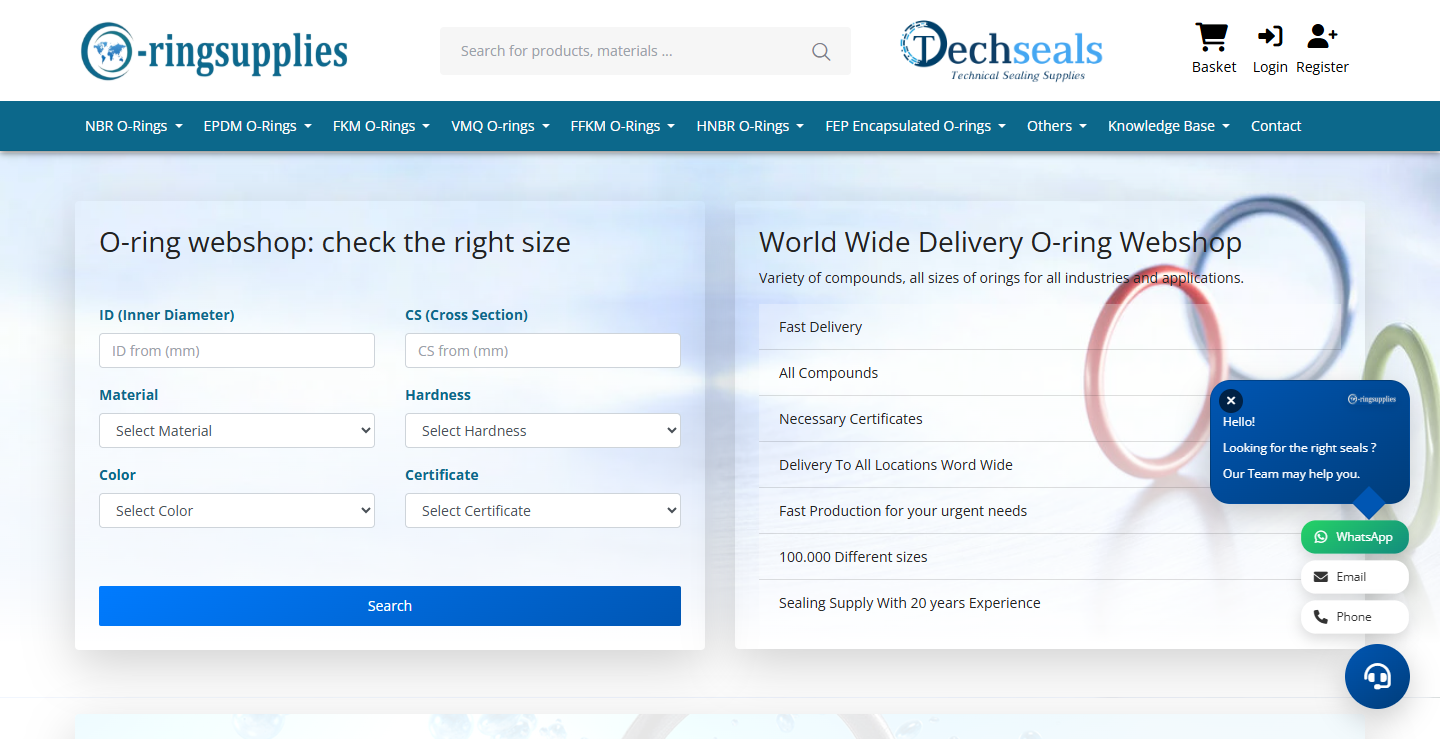Click the blue Search button

[x=390, y=606]
